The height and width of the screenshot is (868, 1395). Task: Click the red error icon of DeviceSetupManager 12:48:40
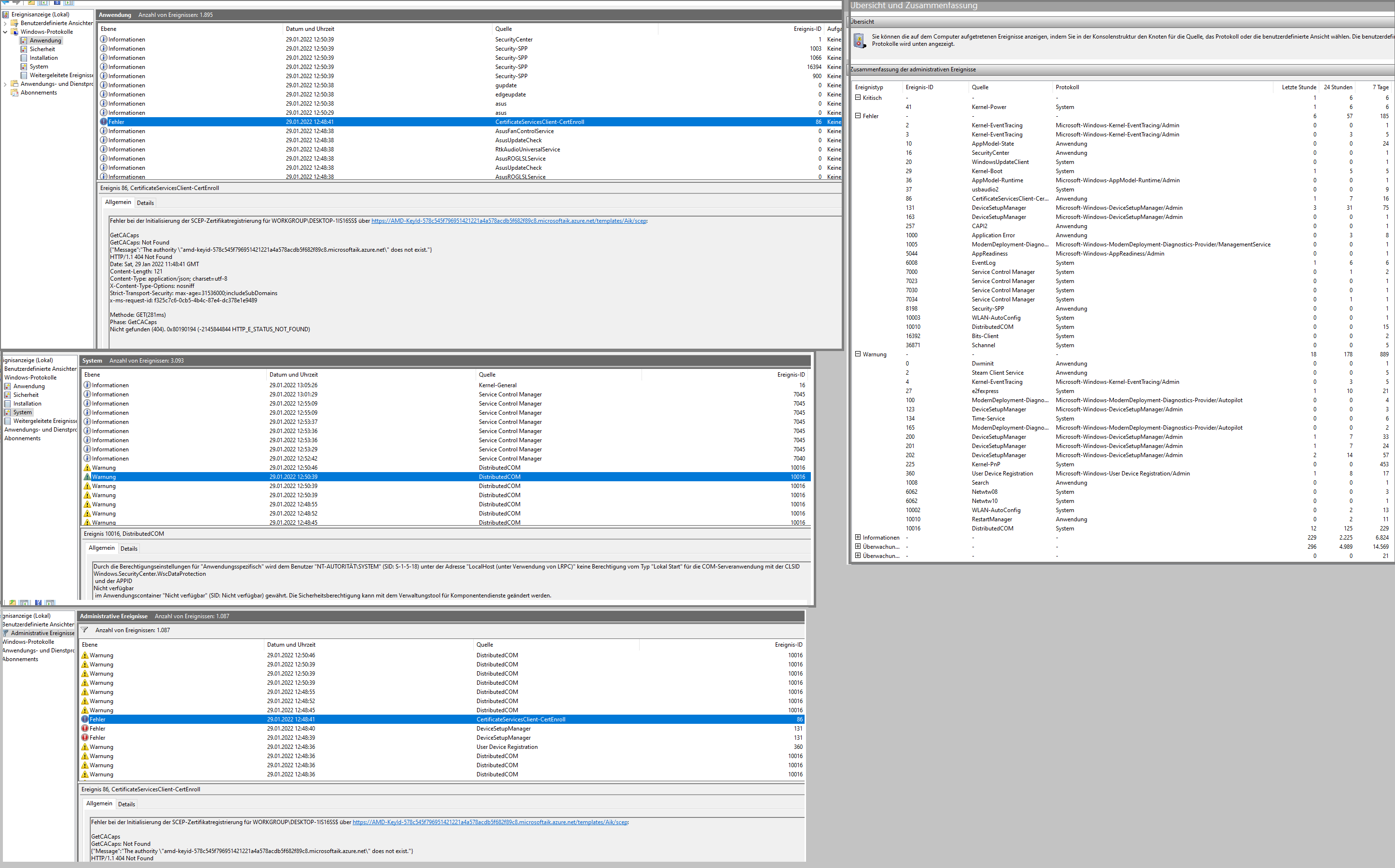85,729
